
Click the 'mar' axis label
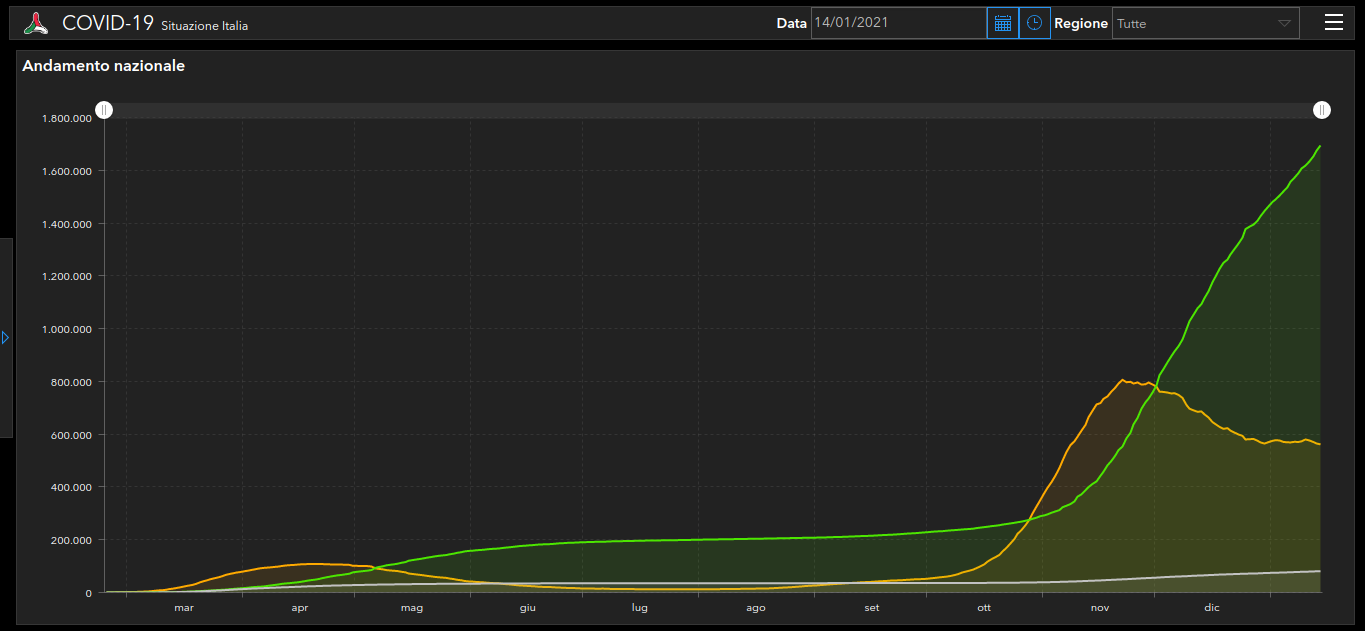coord(184,608)
